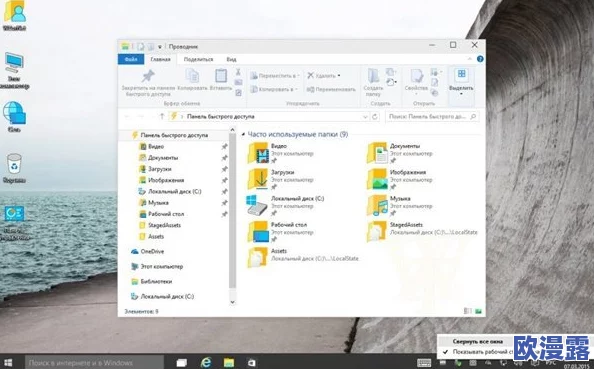Open the Удалить dropdown arrow
Screen dimensions: 594x369
339,76
